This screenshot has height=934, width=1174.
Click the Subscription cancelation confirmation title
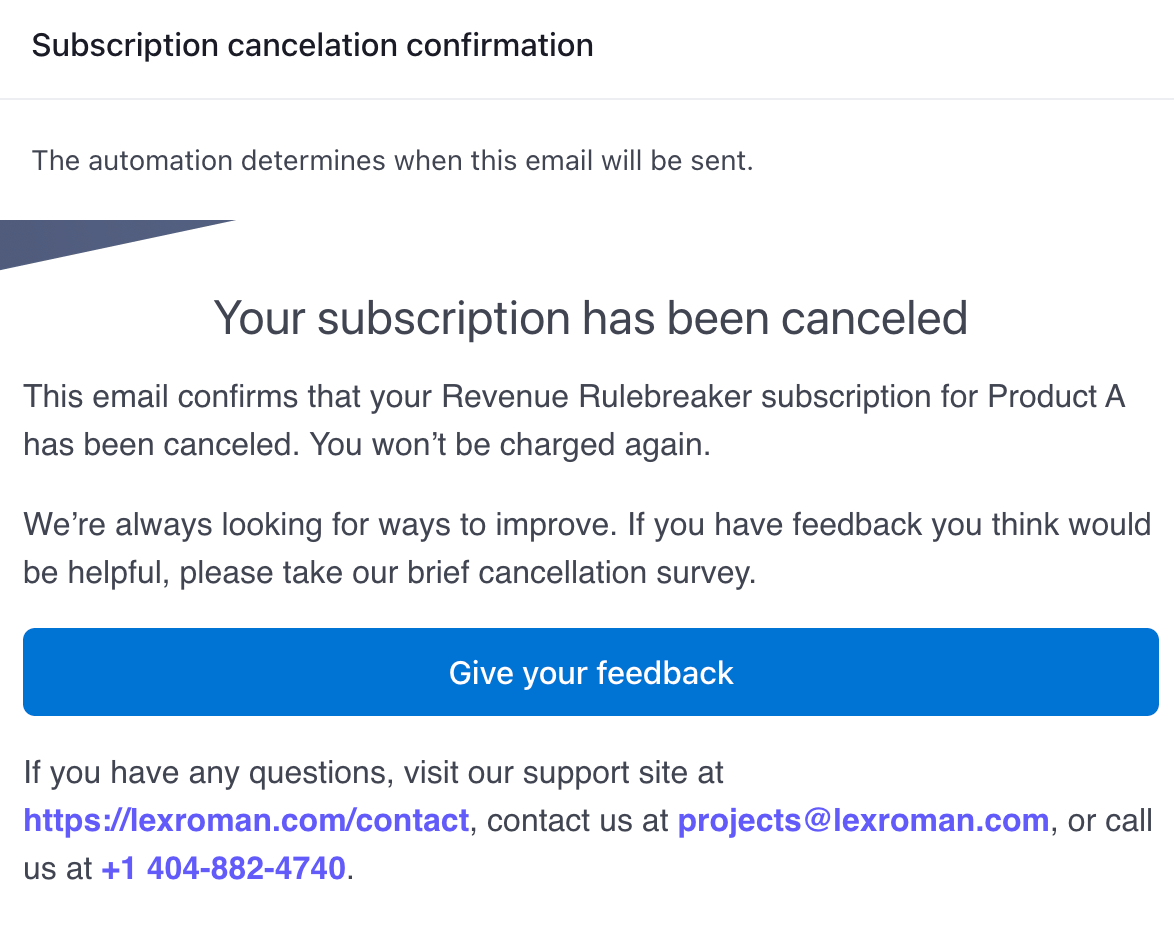point(312,45)
